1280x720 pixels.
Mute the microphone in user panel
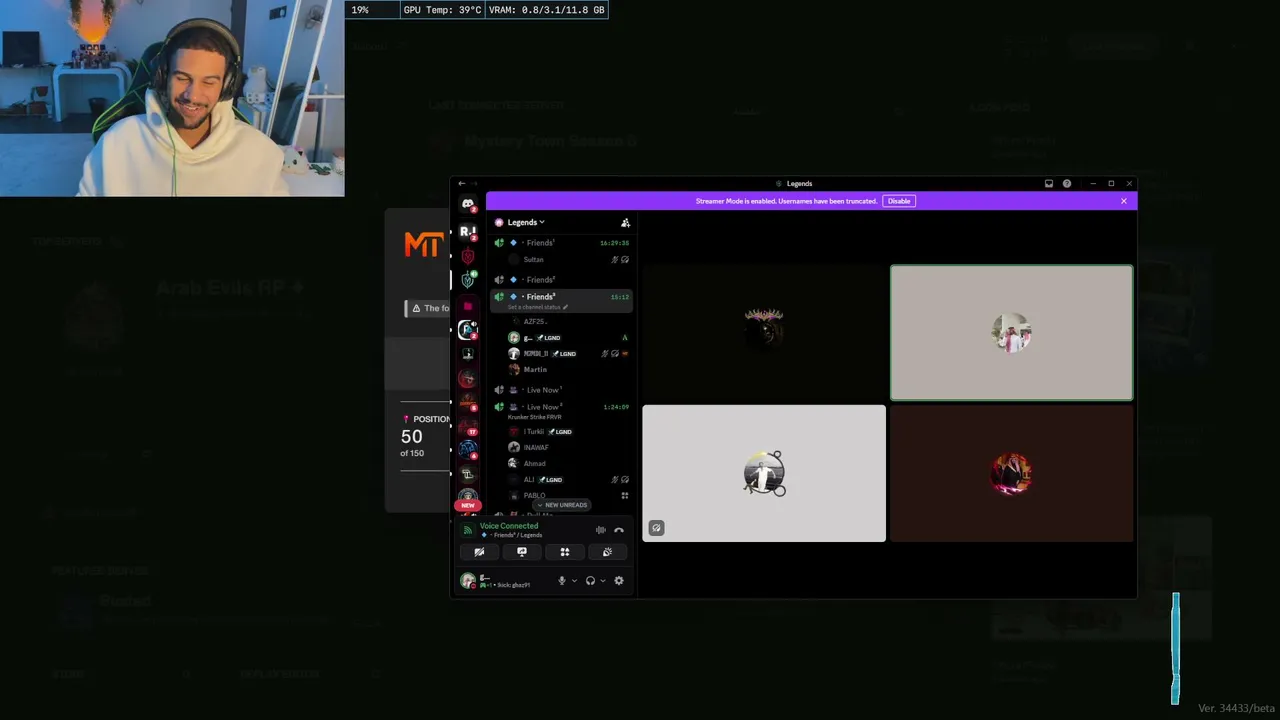click(562, 580)
